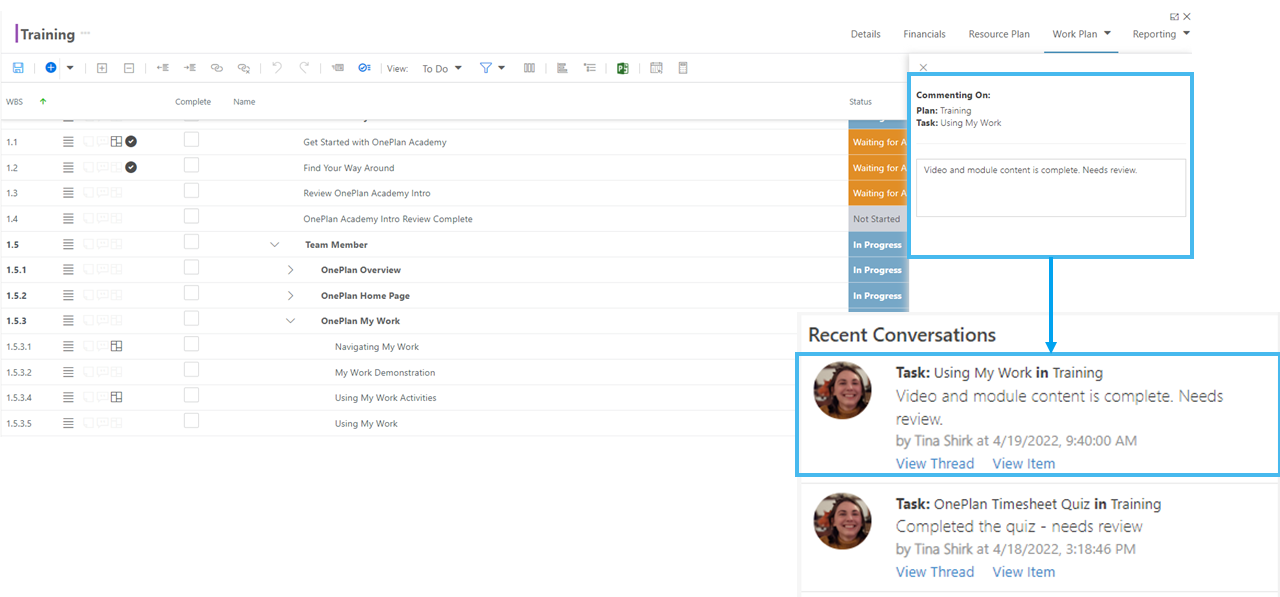This screenshot has height=597, width=1280.
Task: Collapse all rows with the boxed minus icon
Action: (x=129, y=68)
